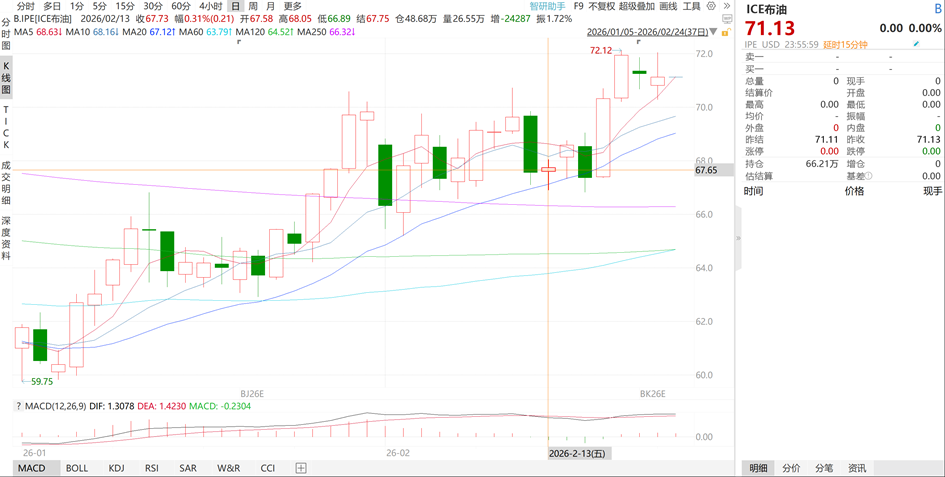This screenshot has height=477, width=945.
Task: Select the 4小时 interval
Action: click(x=211, y=6)
